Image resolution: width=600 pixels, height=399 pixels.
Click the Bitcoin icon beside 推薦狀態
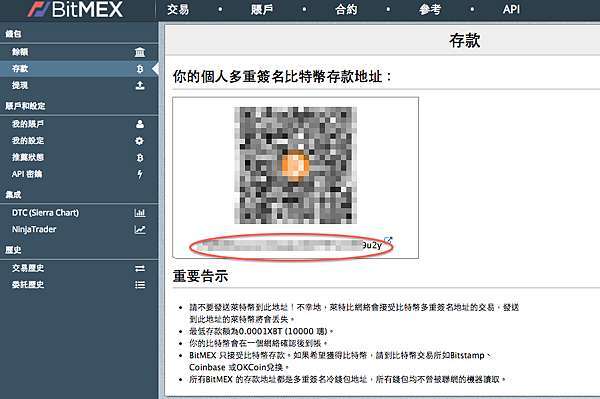[140, 157]
